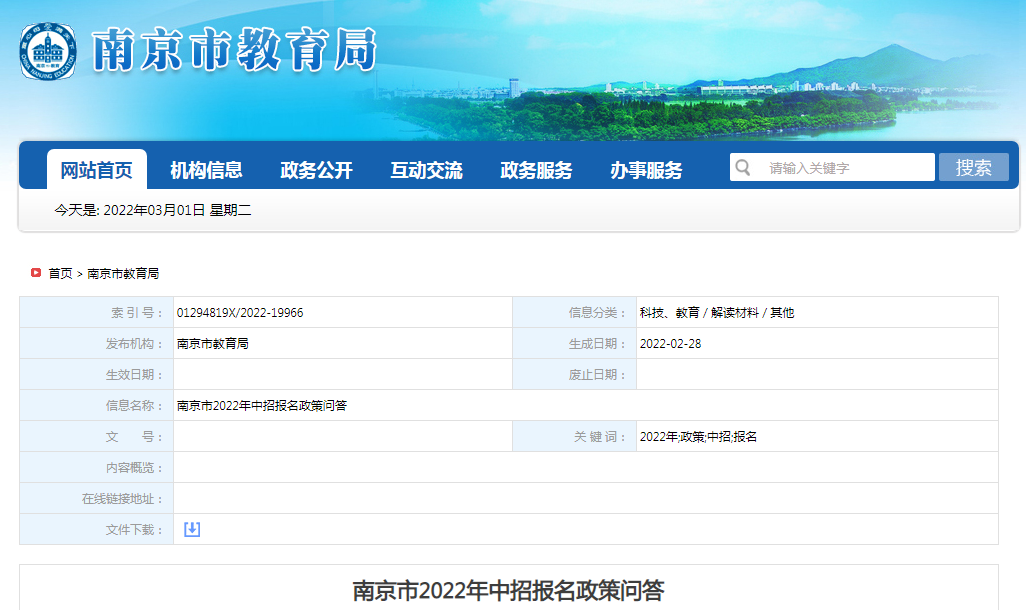The width and height of the screenshot is (1026, 610).
Task: Click the Nanjing Education Bureau emblem logo
Action: coord(47,51)
